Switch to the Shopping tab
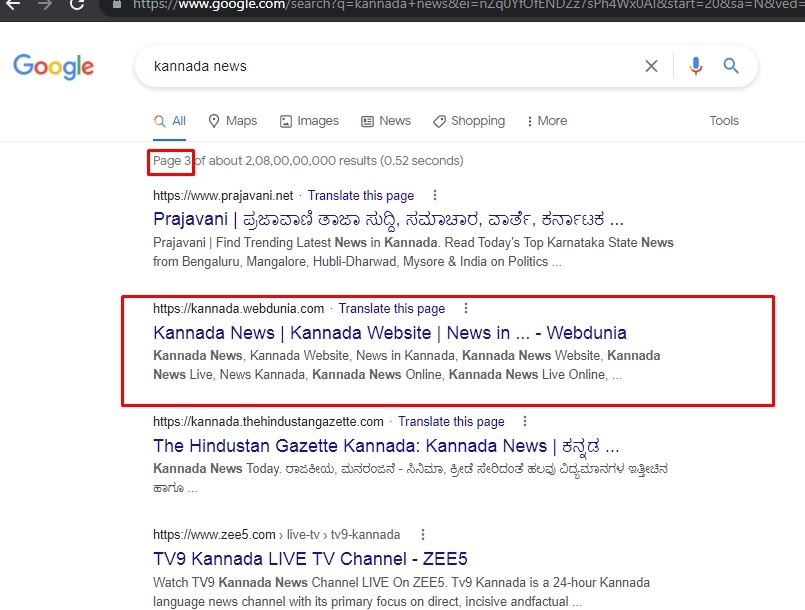 pyautogui.click(x=469, y=121)
